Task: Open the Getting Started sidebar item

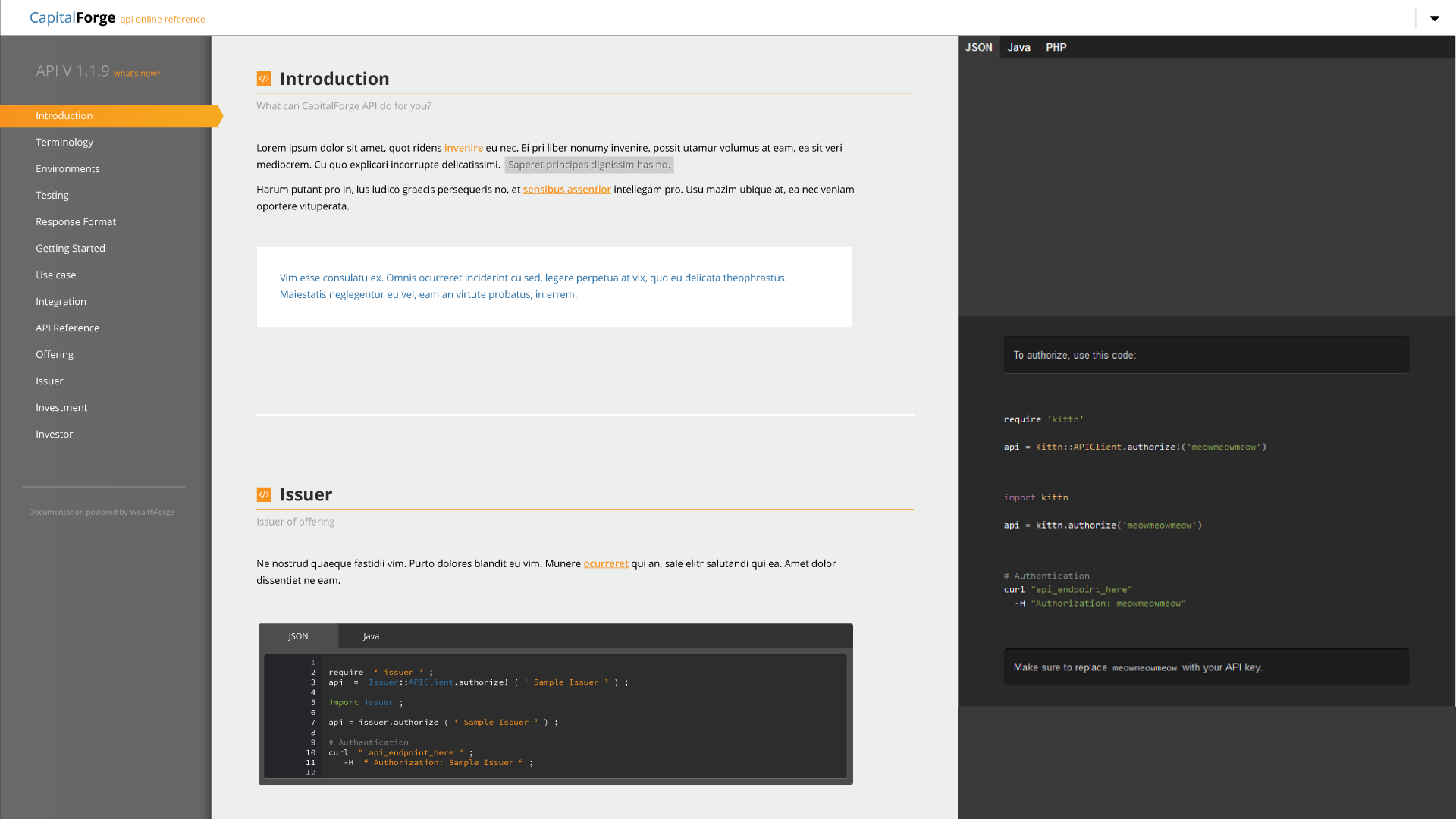Action: coord(71,248)
